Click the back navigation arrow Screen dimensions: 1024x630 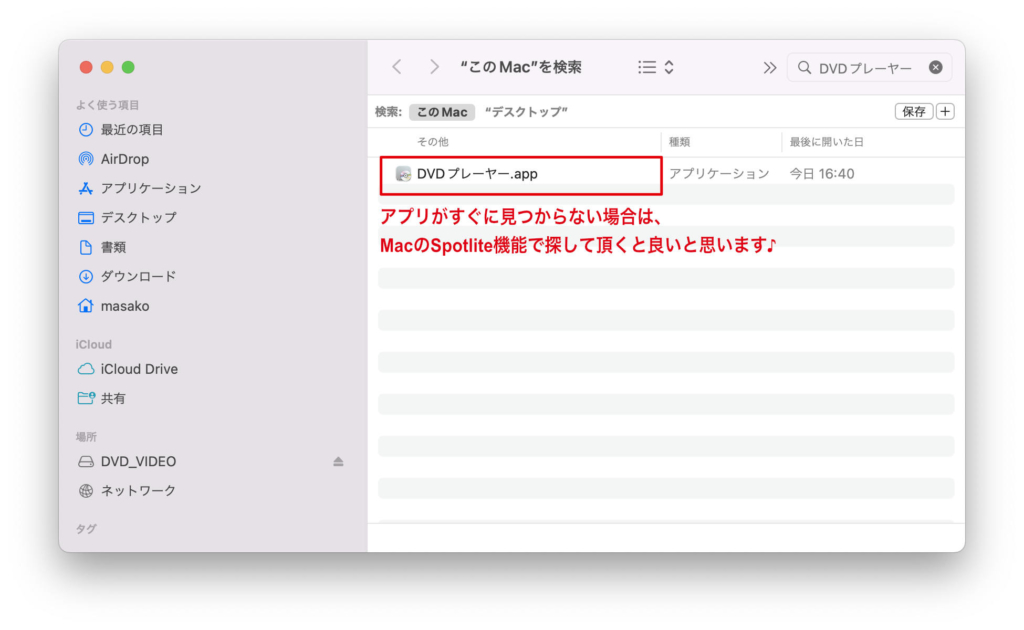pos(397,66)
